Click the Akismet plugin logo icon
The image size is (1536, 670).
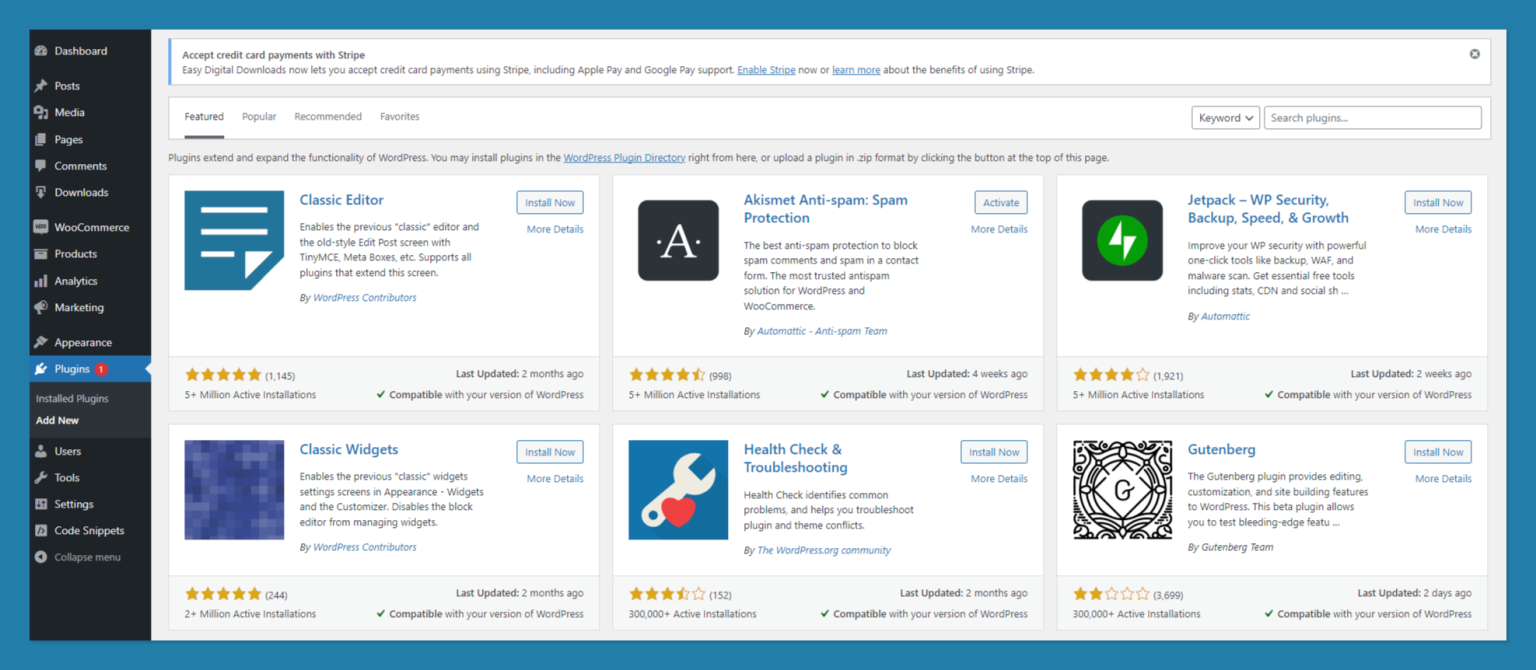click(x=678, y=240)
